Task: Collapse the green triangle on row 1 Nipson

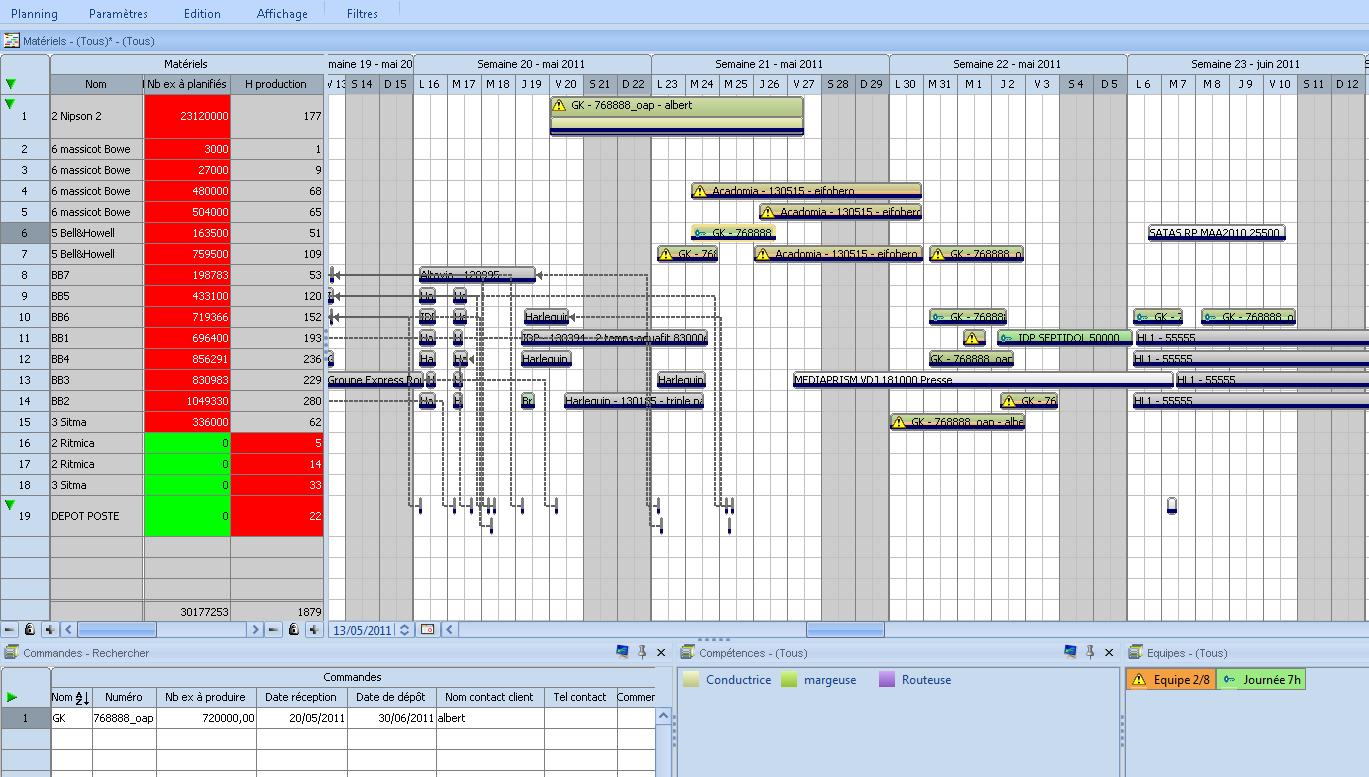Action: pyautogui.click(x=10, y=103)
